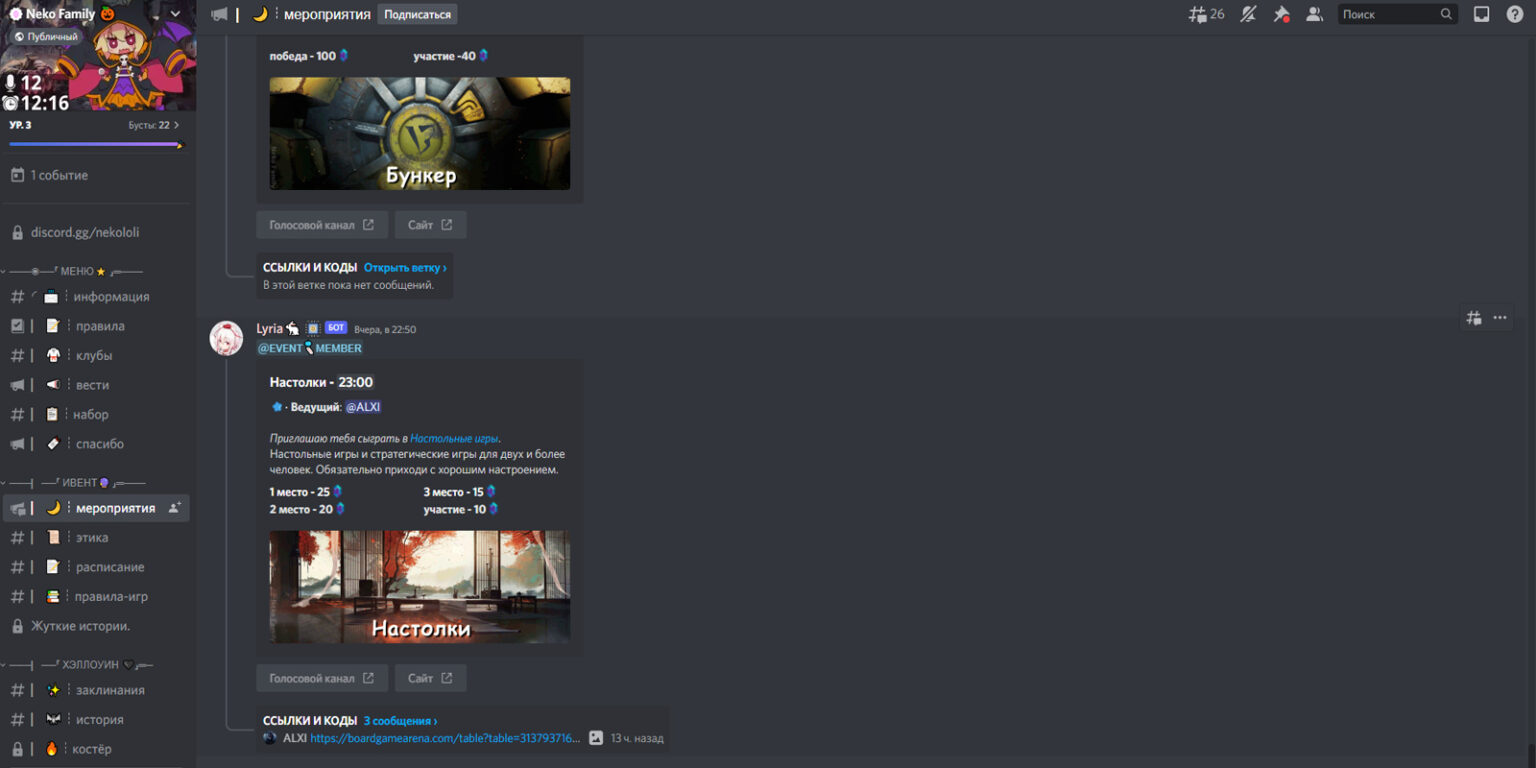Open the search magnifier in the search bar
Screen dimensions: 1536x768
pos(1445,13)
